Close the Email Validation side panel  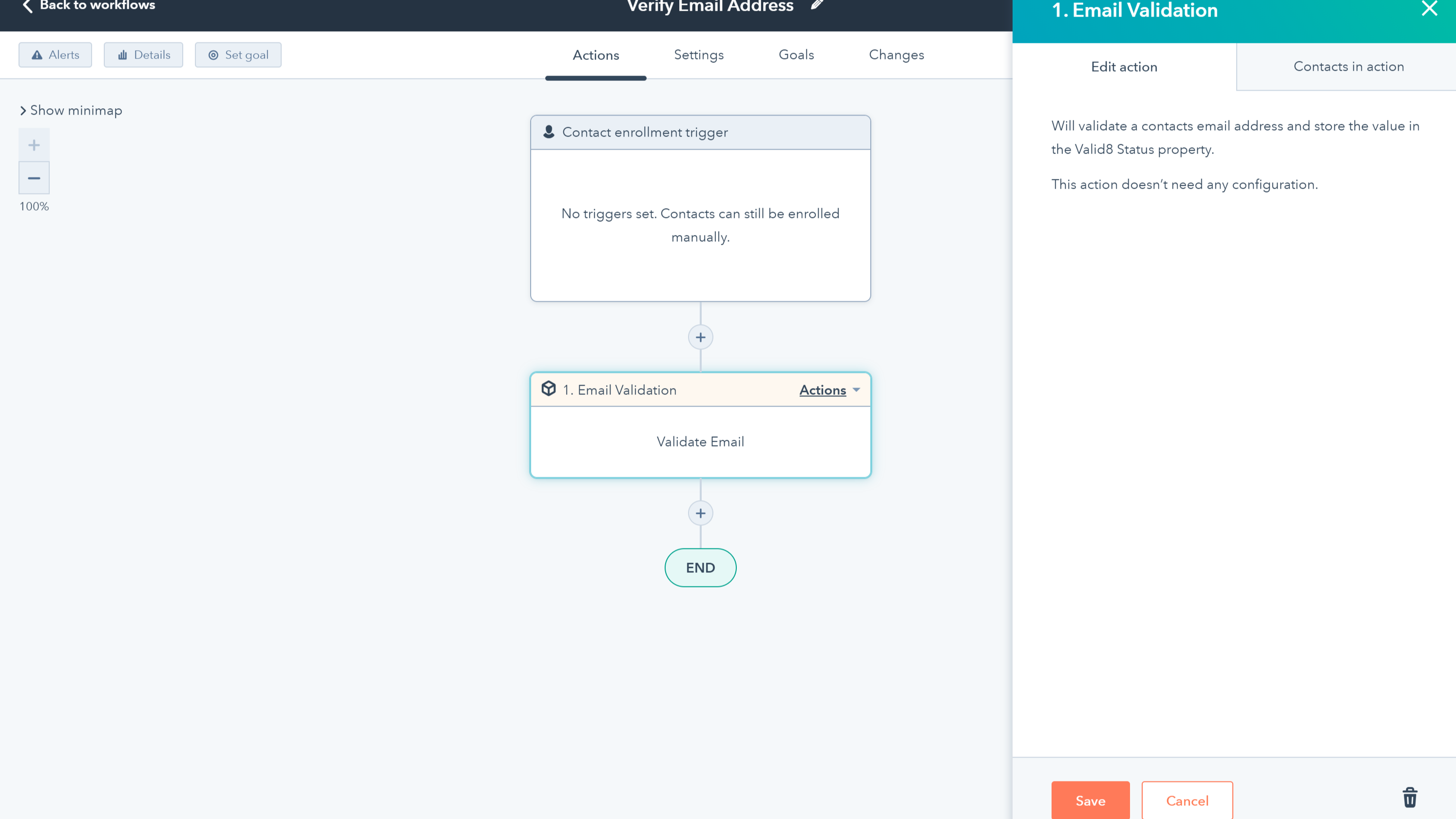[x=1429, y=9]
